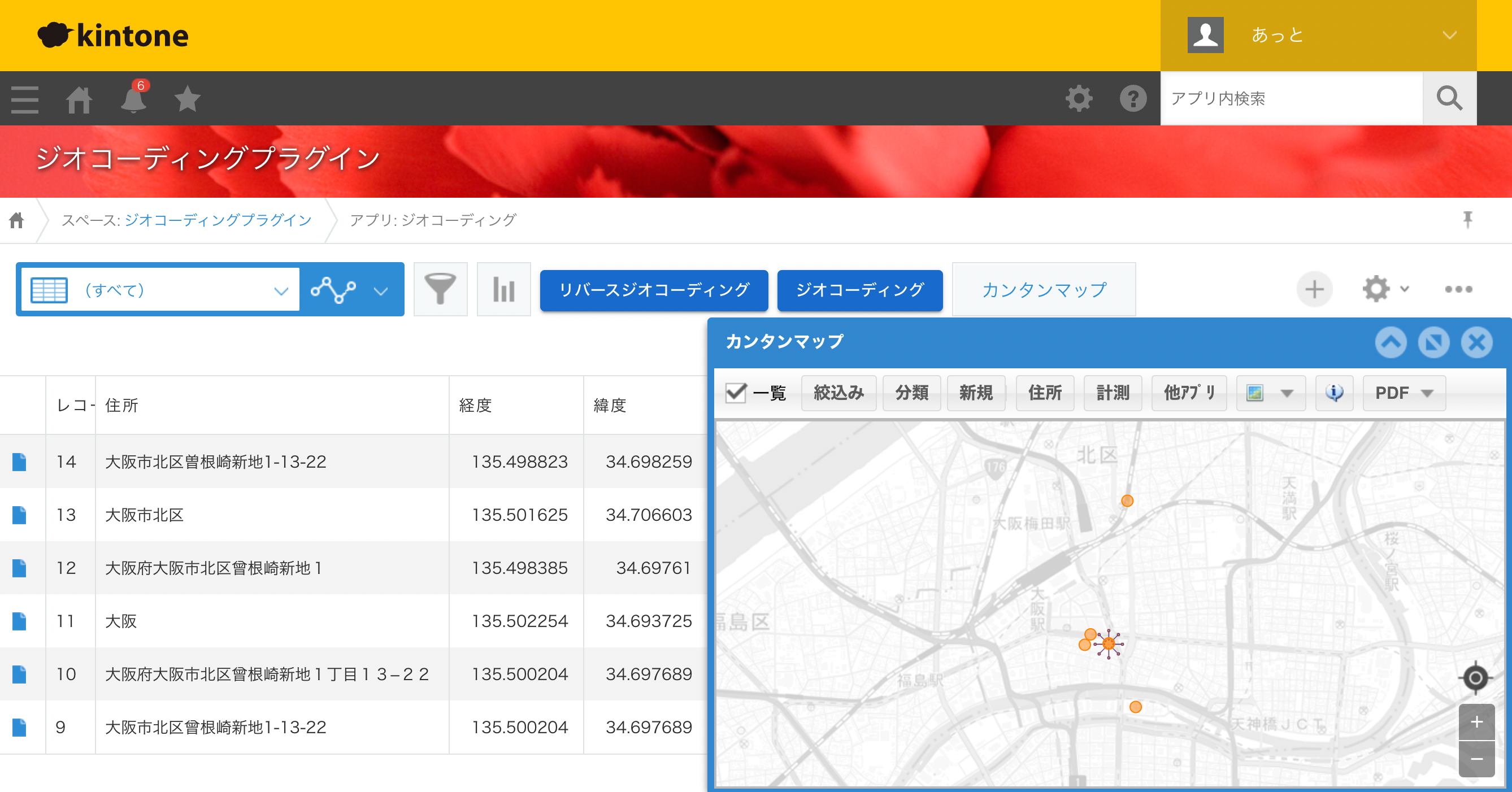Pop out the カンタンマップ panel
Screen dimensions: 1512x792
point(1433,342)
